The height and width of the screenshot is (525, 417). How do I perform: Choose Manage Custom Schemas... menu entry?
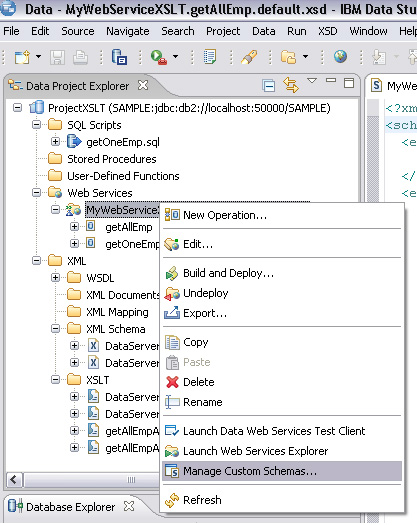pyautogui.click(x=282, y=471)
